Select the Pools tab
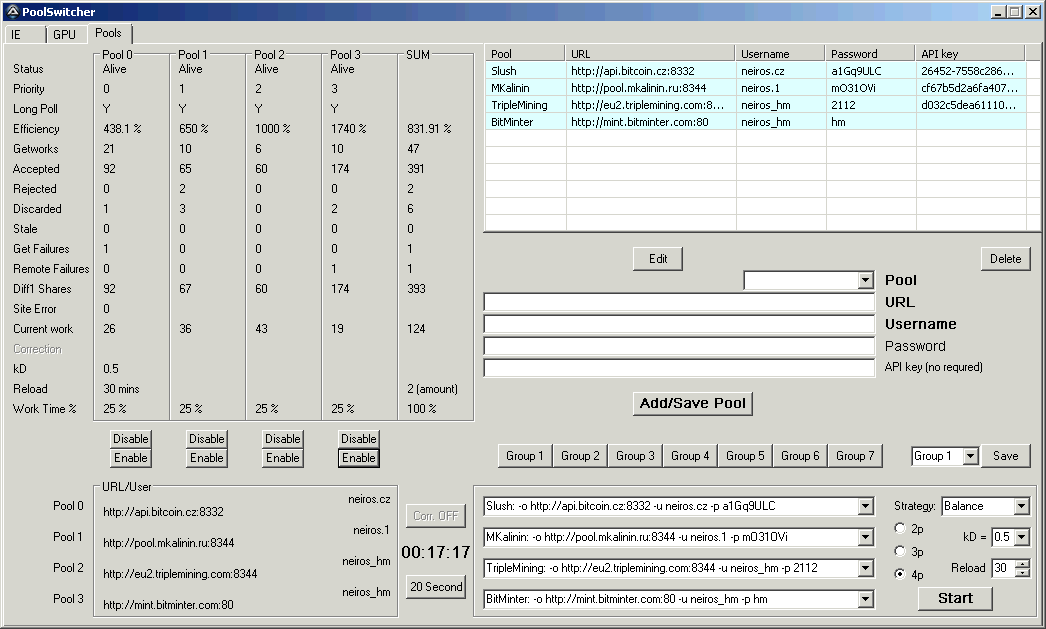The width and height of the screenshot is (1046, 629). pyautogui.click(x=109, y=33)
